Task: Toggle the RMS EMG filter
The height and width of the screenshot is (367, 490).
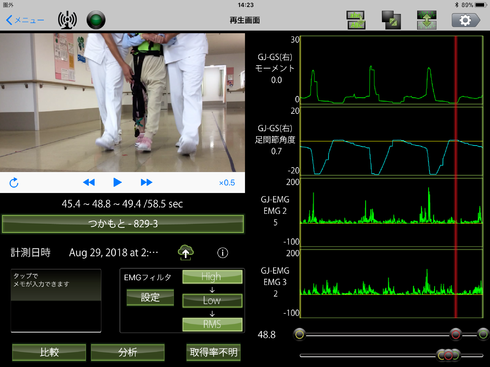Action: click(x=212, y=324)
